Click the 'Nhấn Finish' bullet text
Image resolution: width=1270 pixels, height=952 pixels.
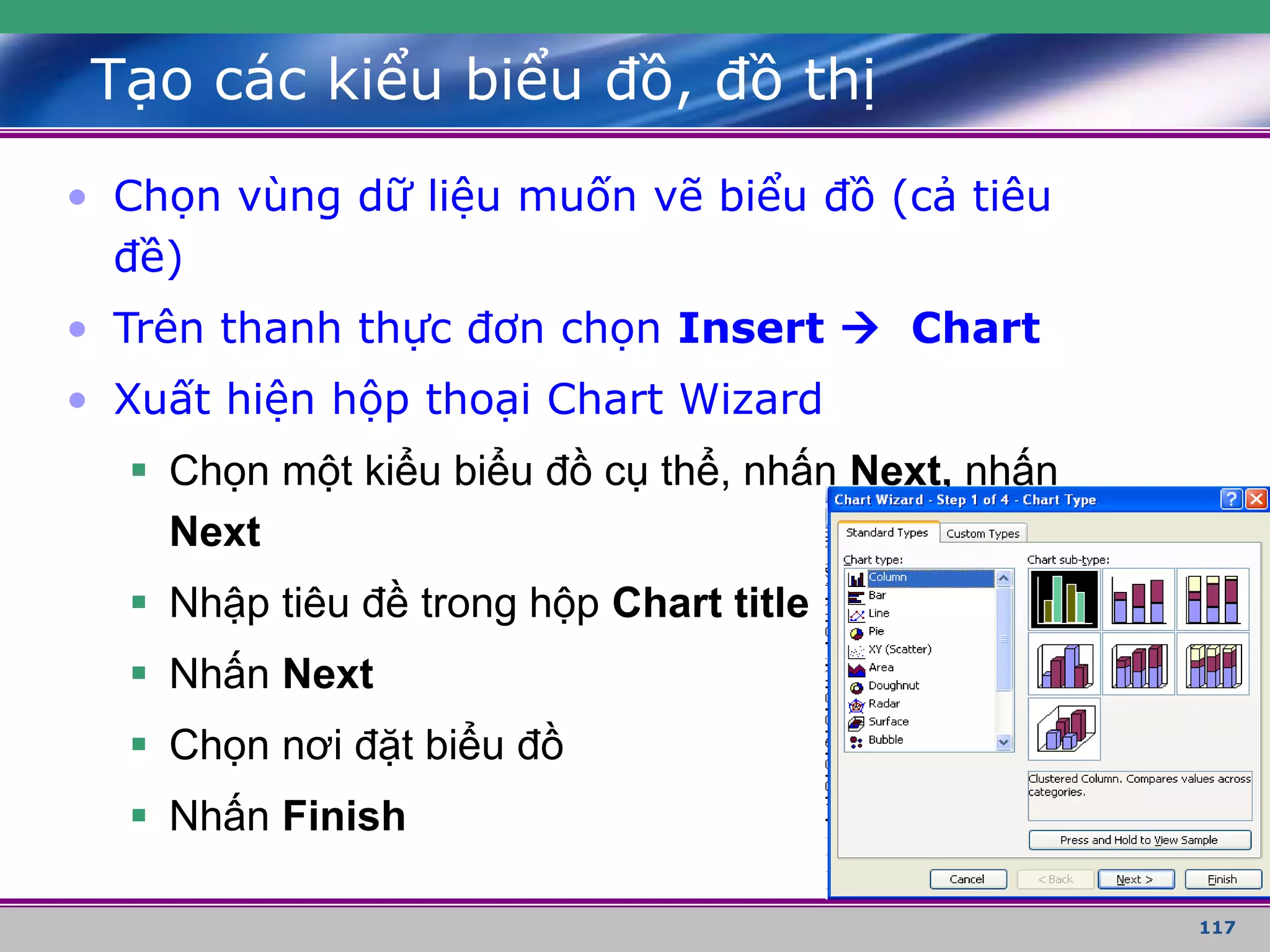point(288,816)
